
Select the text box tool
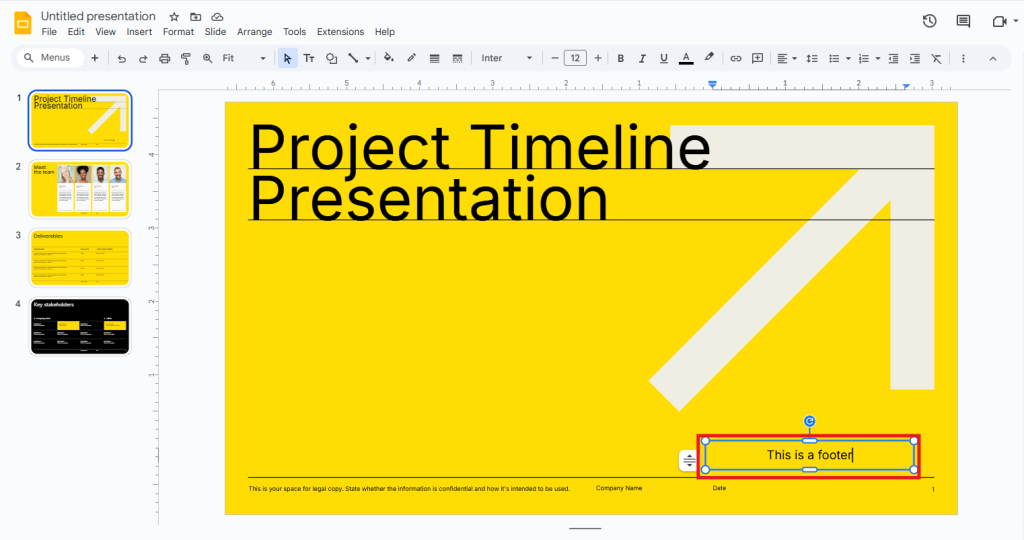tap(309, 58)
